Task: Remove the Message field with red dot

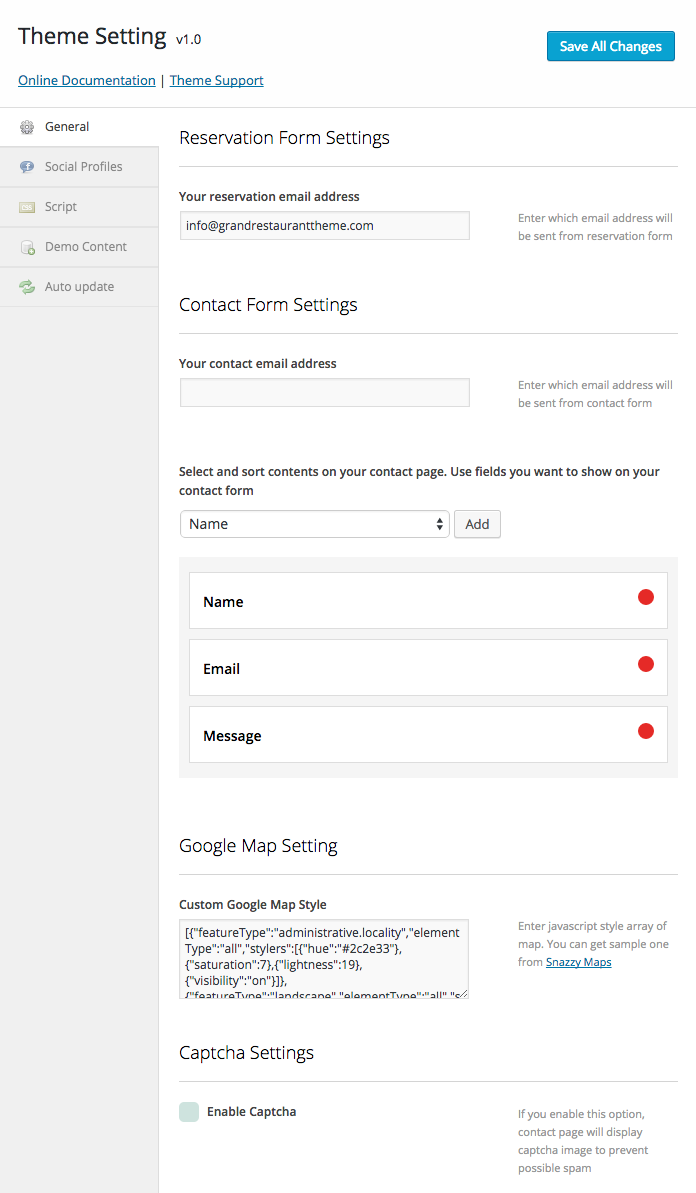Action: (x=646, y=731)
